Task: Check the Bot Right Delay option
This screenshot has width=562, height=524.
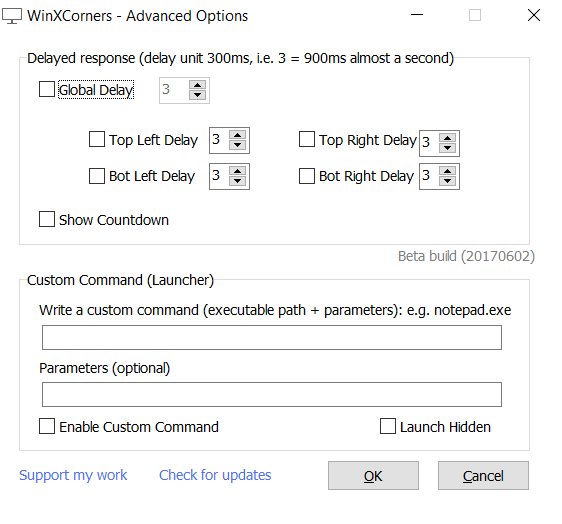Action: [x=307, y=176]
